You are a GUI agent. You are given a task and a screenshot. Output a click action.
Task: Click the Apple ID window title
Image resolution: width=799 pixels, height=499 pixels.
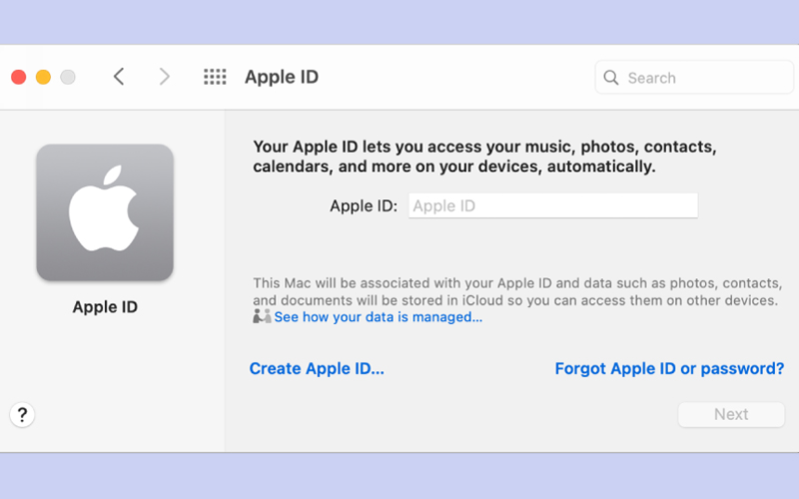(x=282, y=77)
